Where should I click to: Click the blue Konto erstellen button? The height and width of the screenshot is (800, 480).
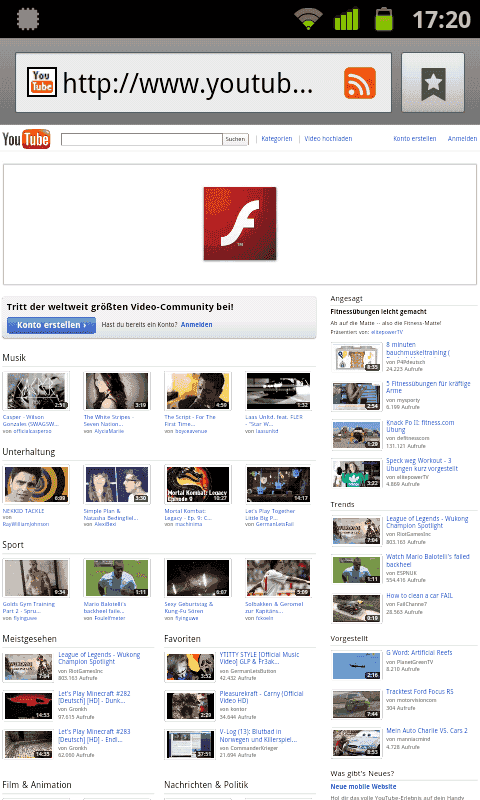pos(52,325)
